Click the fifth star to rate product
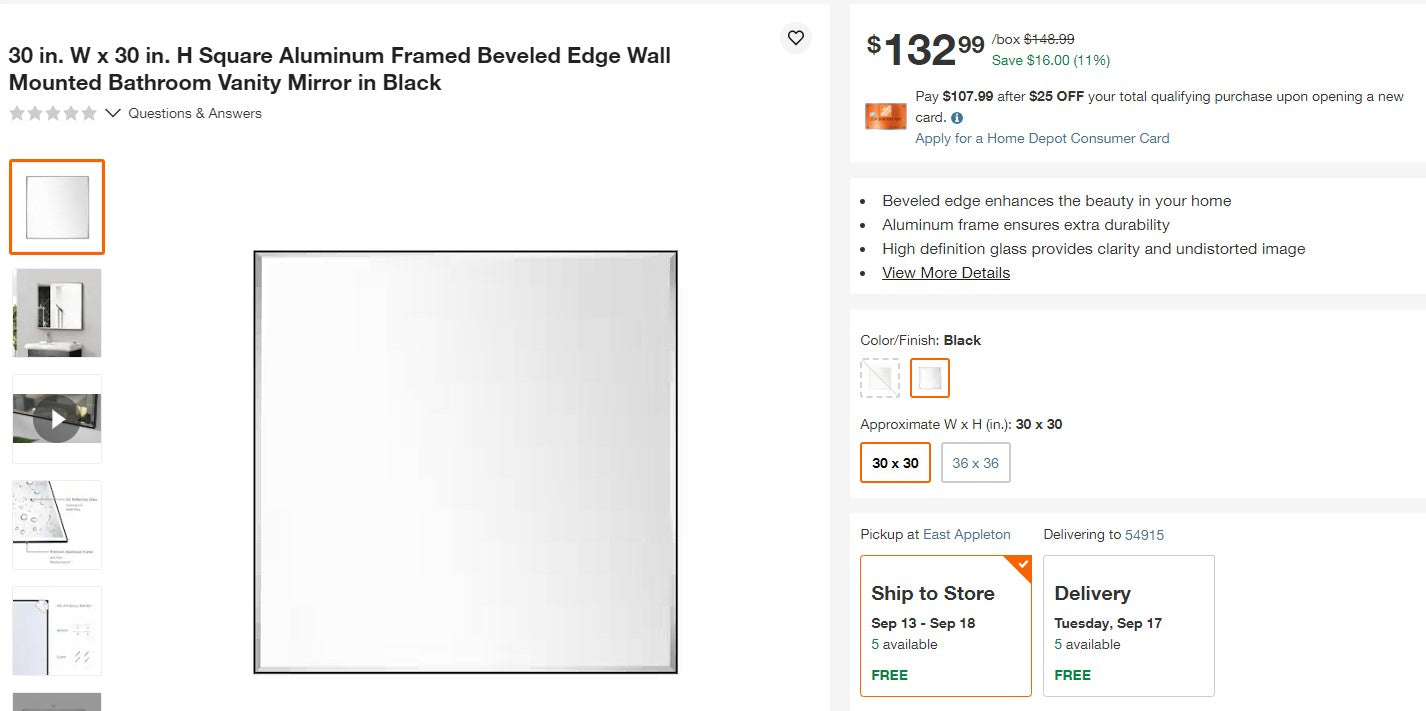Screen dimensions: 1426x711 coord(88,113)
